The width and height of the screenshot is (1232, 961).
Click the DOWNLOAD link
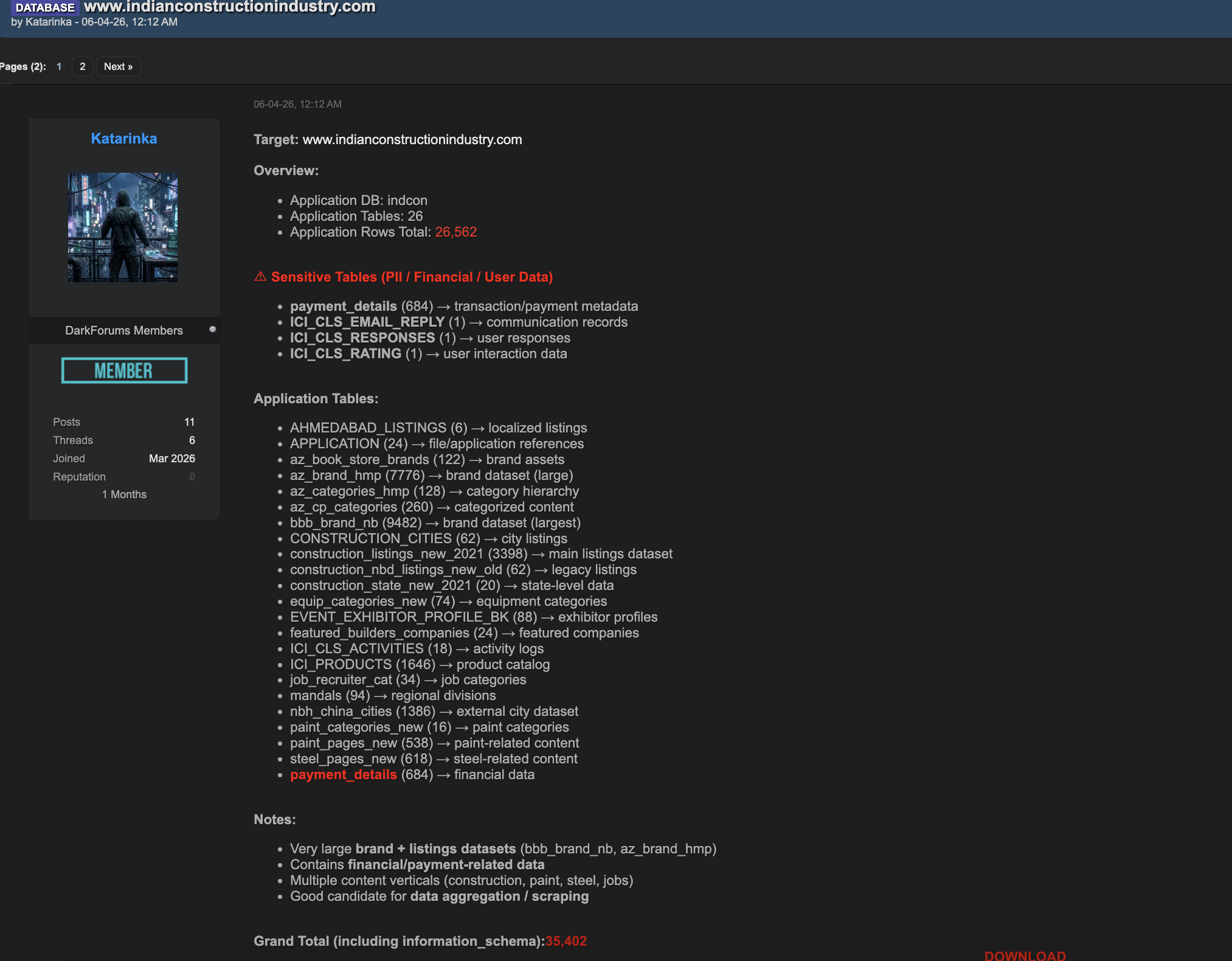[1025, 956]
